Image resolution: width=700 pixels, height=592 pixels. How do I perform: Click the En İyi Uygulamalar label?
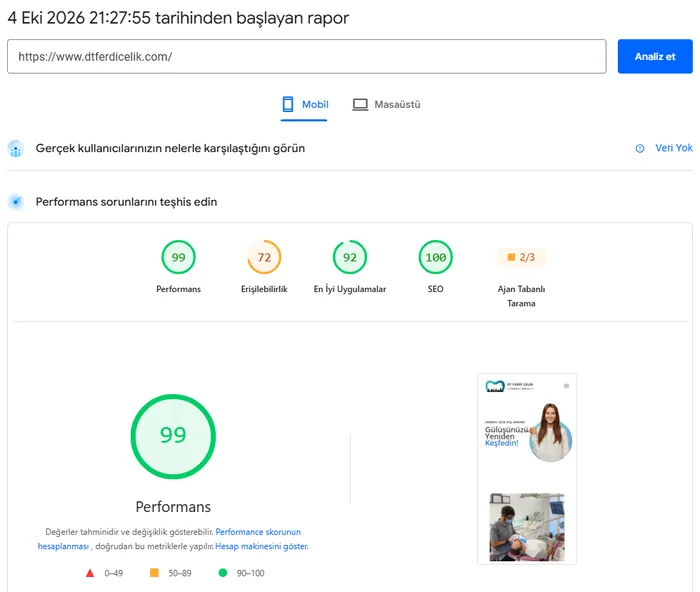pyautogui.click(x=350, y=289)
